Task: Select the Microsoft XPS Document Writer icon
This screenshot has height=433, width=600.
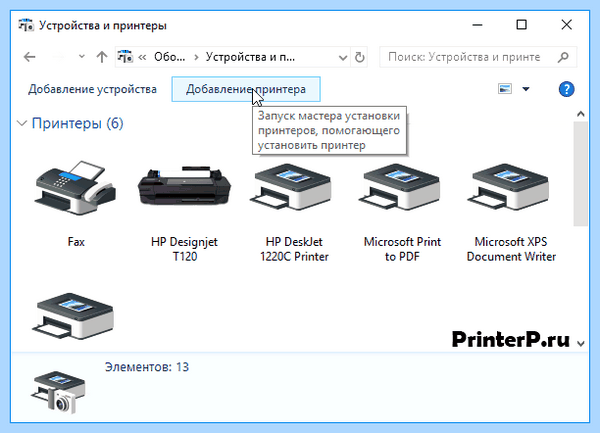Action: click(508, 187)
